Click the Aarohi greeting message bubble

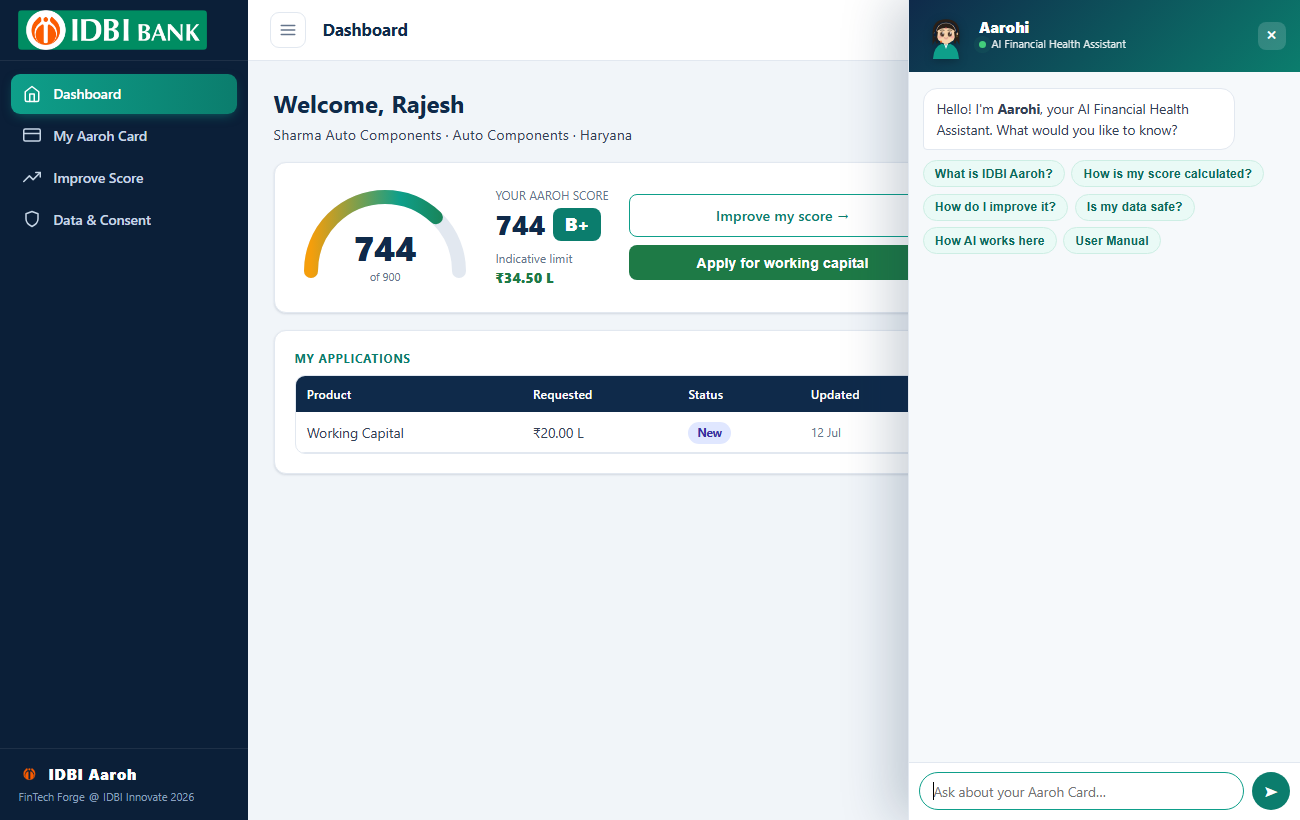(x=1078, y=119)
